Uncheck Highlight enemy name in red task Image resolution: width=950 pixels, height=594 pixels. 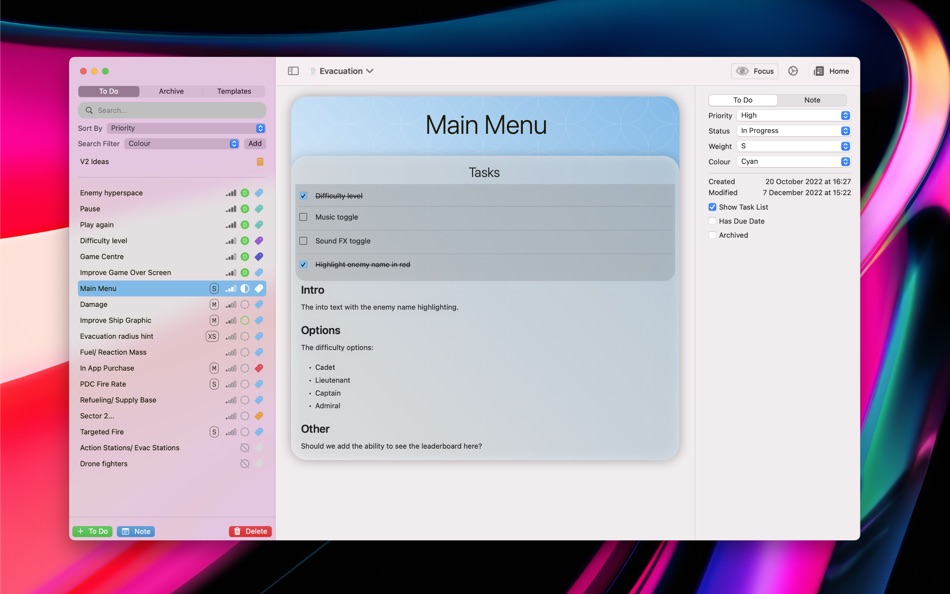point(304,264)
